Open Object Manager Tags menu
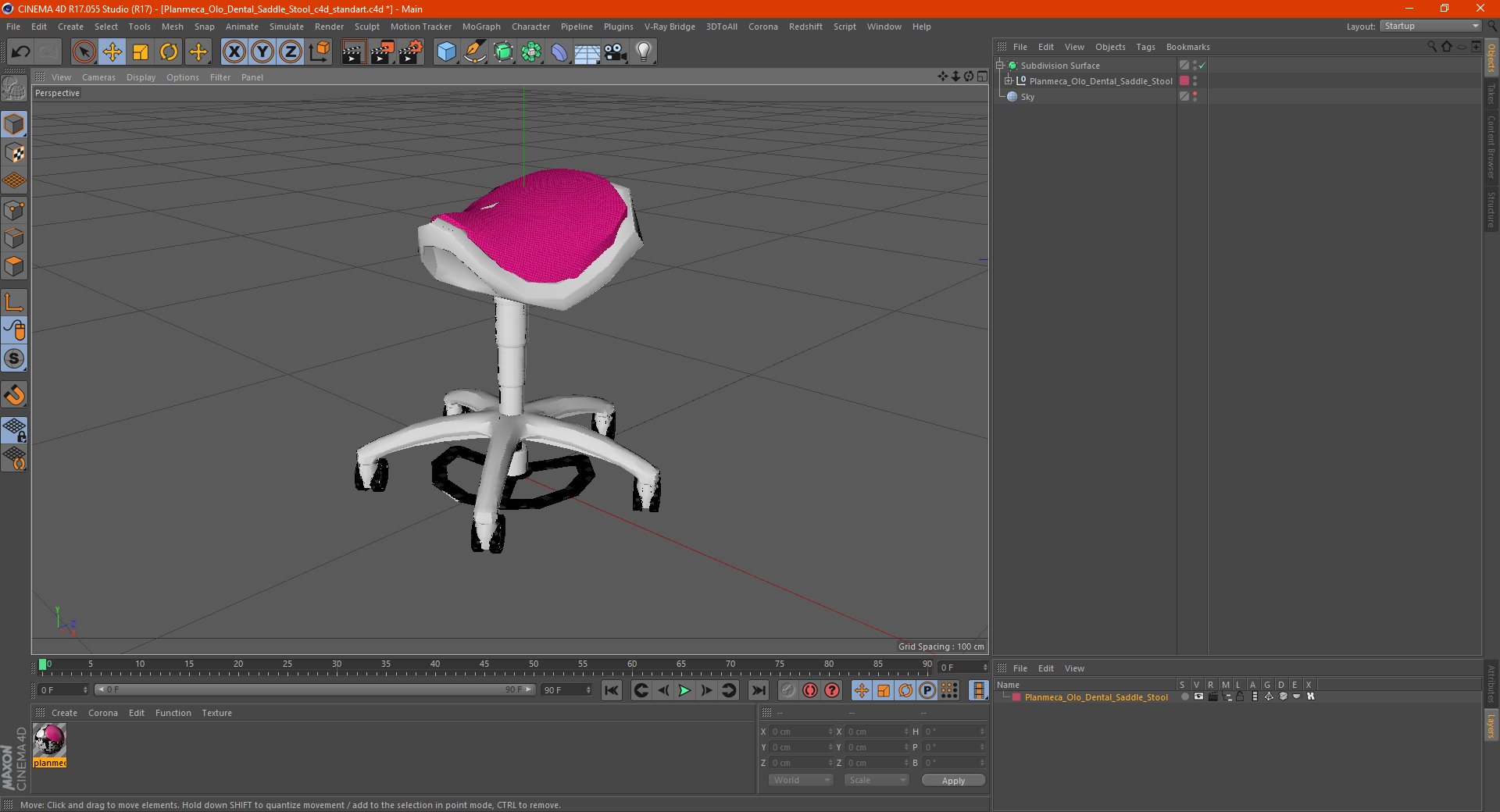 tap(1145, 47)
